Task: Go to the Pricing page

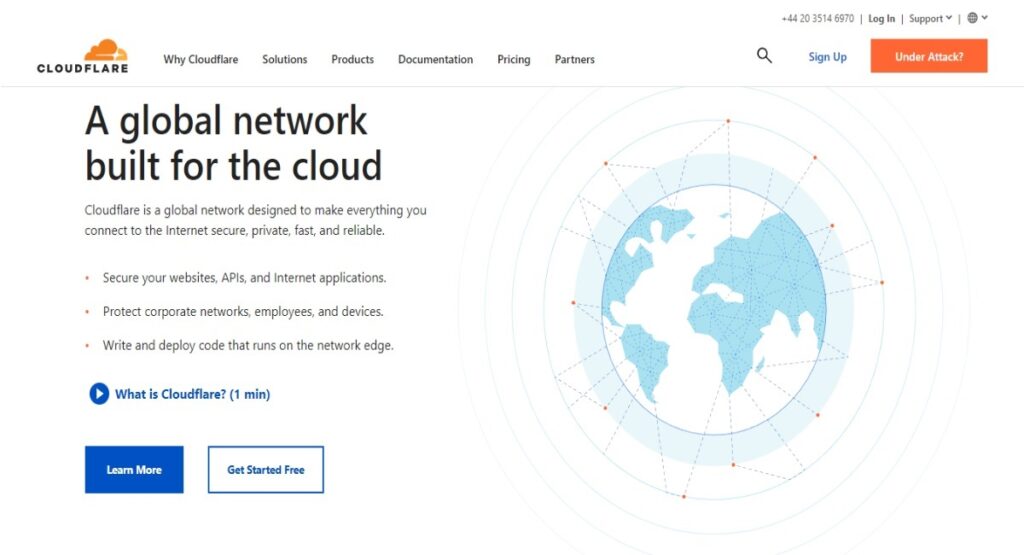Action: coord(514,59)
